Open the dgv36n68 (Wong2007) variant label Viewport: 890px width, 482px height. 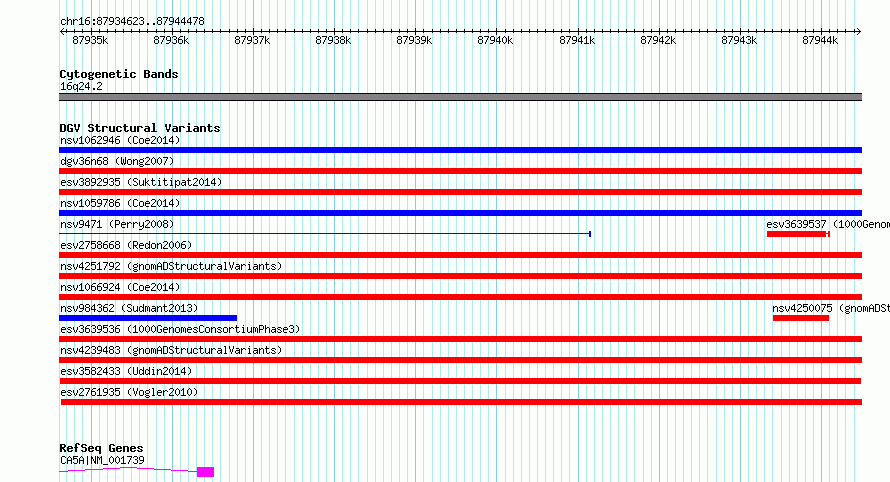117,161
